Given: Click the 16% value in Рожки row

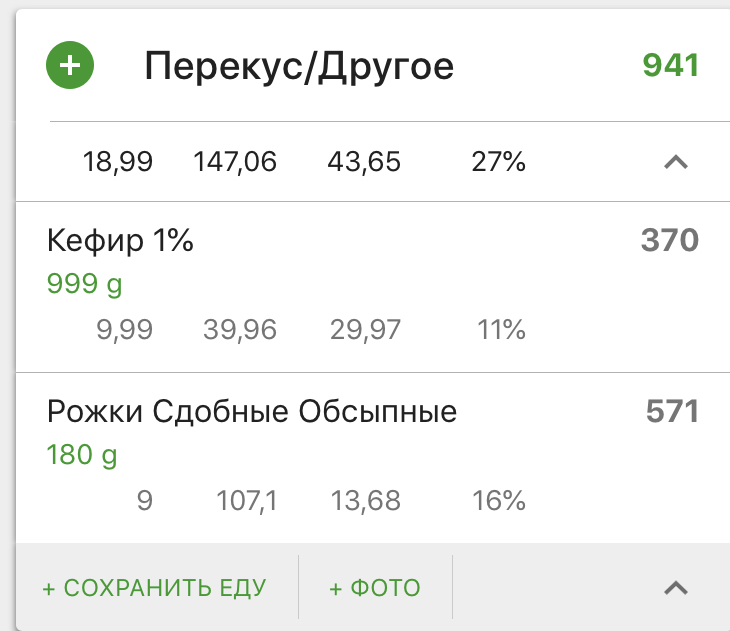Looking at the screenshot, I should [499, 500].
